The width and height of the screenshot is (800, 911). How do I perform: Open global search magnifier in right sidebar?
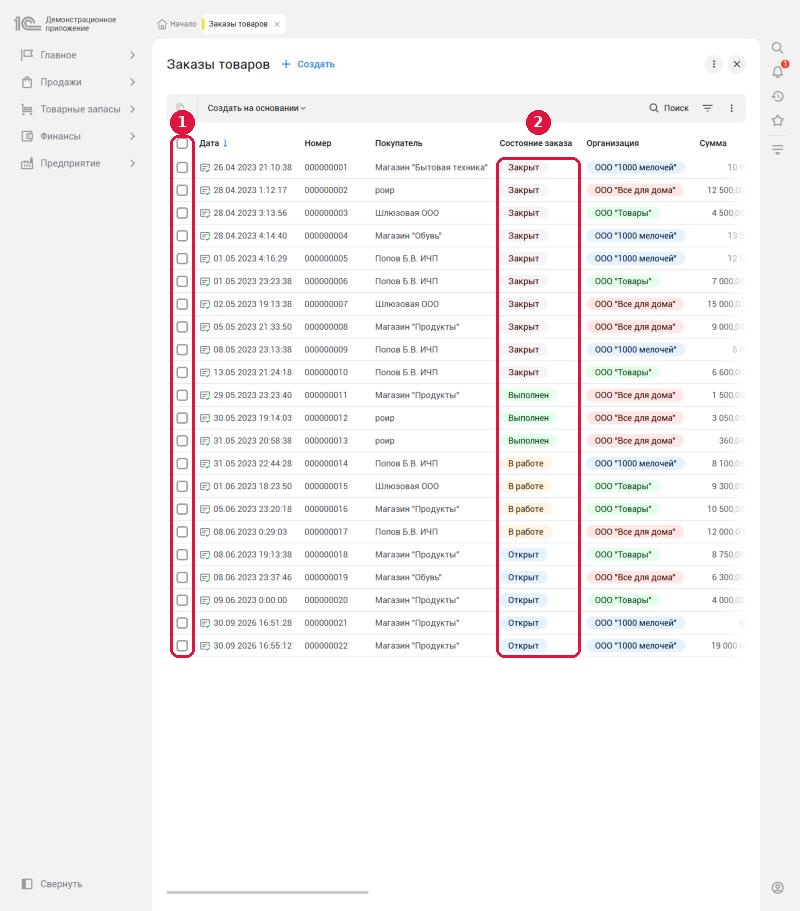coord(777,48)
